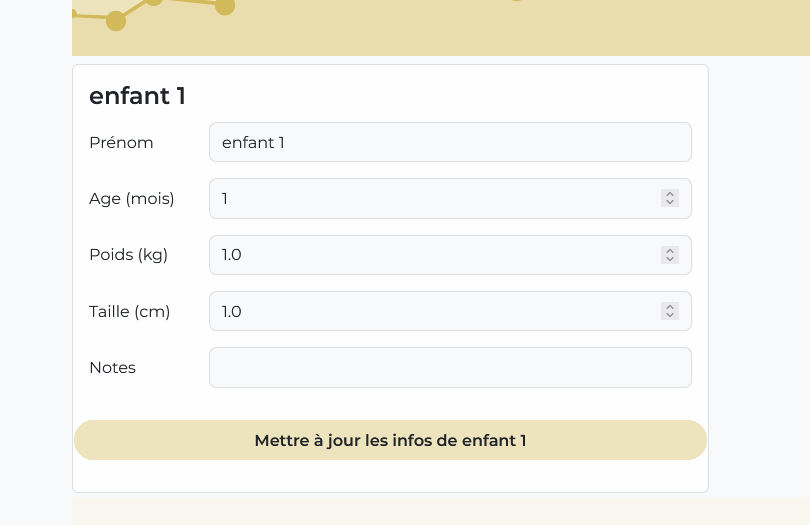Click the Age (mois) label

[x=131, y=198]
